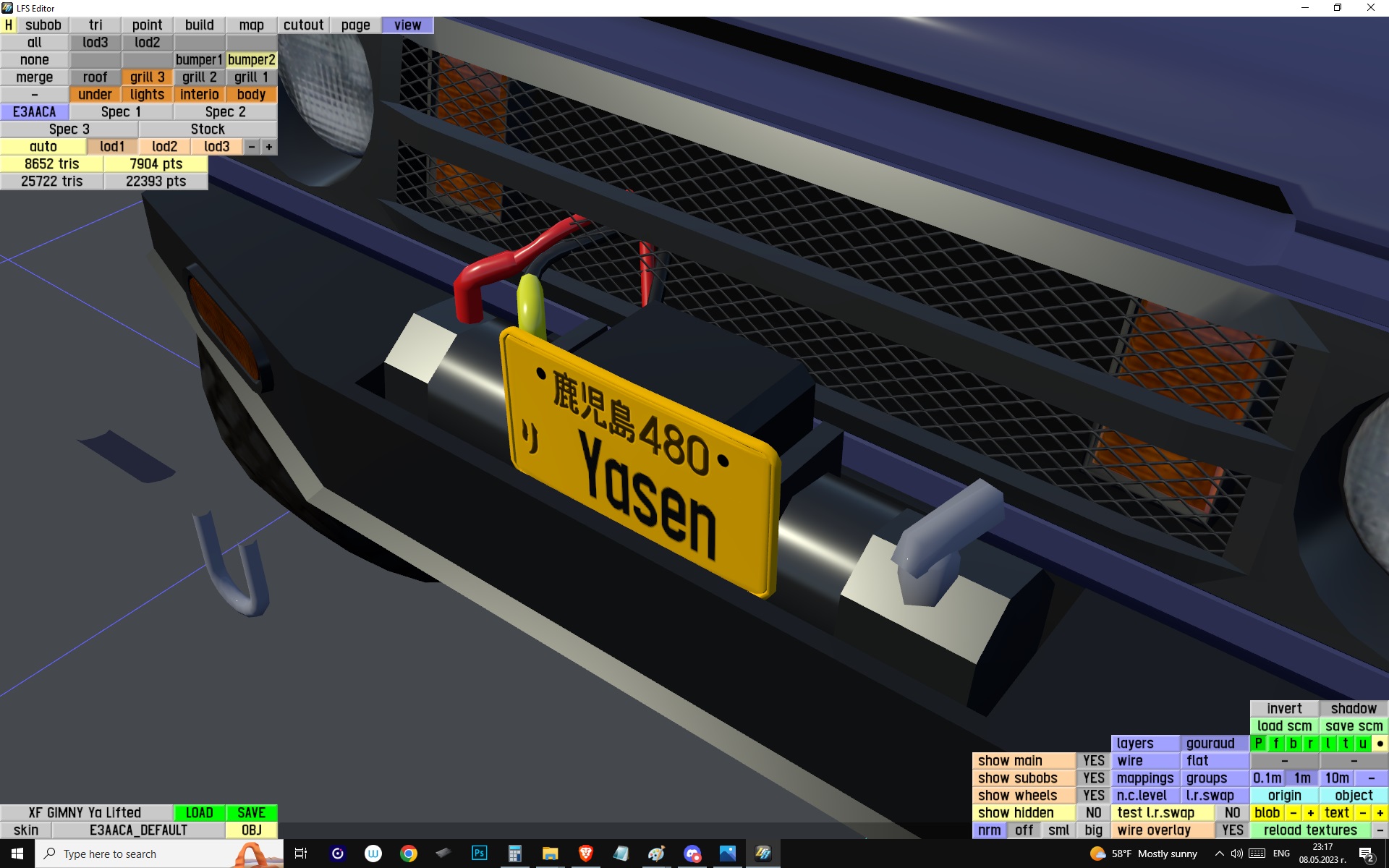Open Photoshop from the taskbar

point(479,854)
